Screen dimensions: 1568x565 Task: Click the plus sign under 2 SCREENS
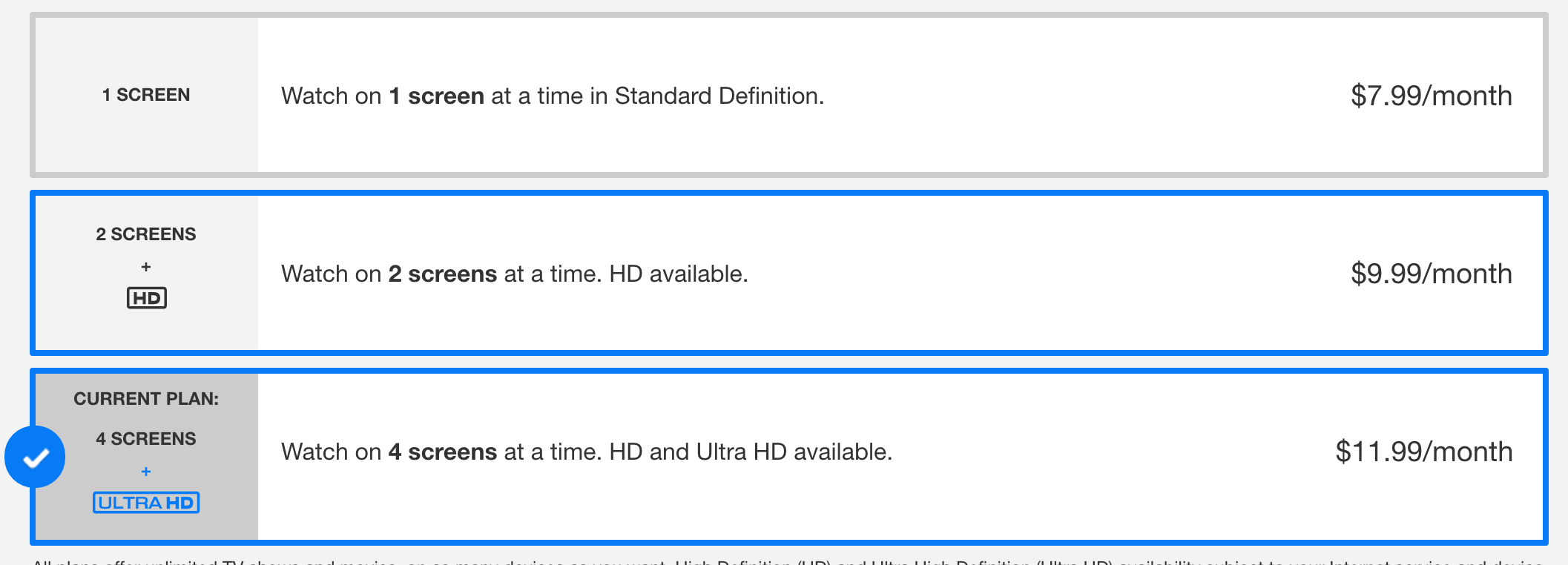145,267
